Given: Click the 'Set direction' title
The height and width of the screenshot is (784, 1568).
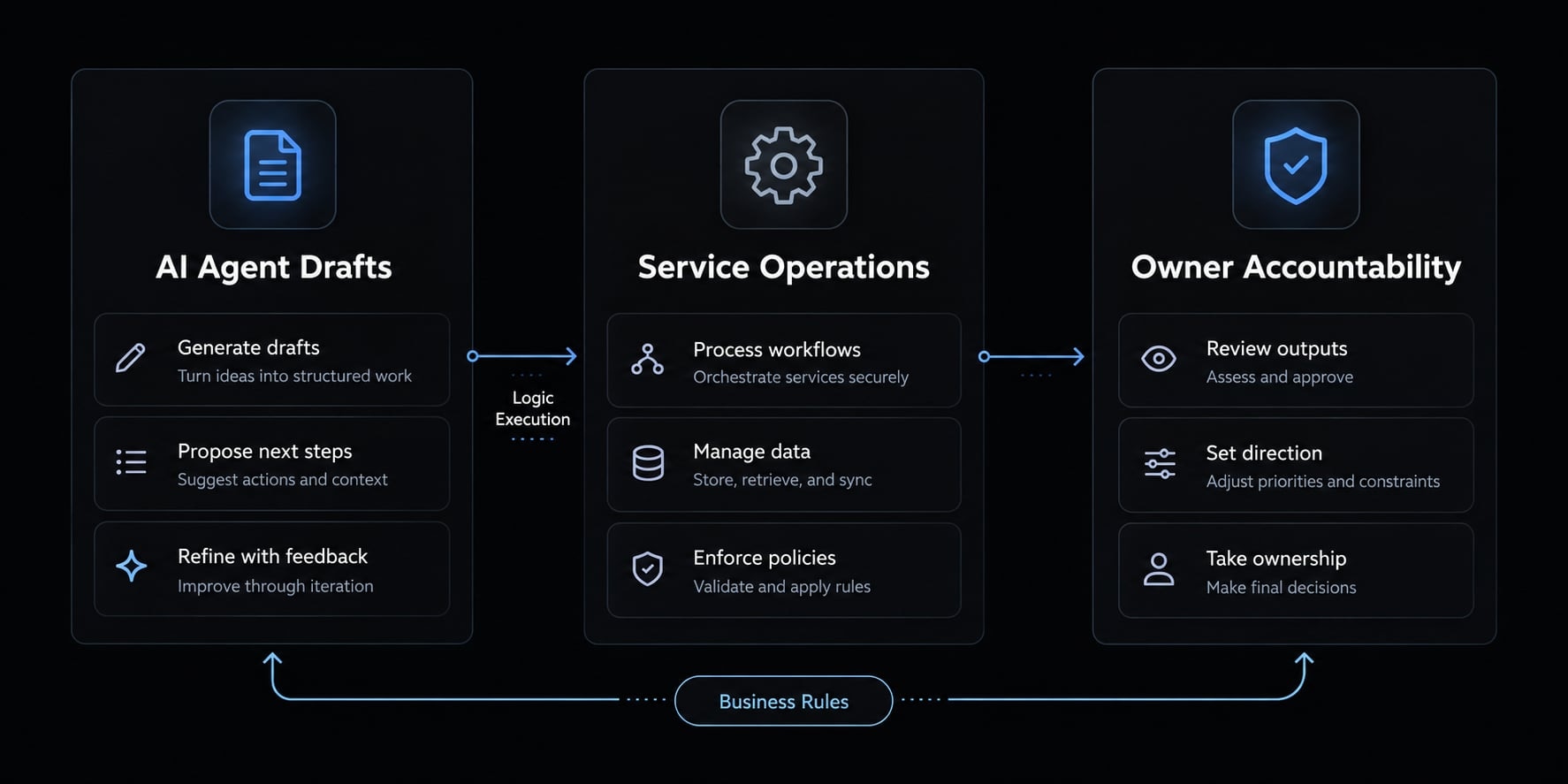Looking at the screenshot, I should tap(1264, 453).
